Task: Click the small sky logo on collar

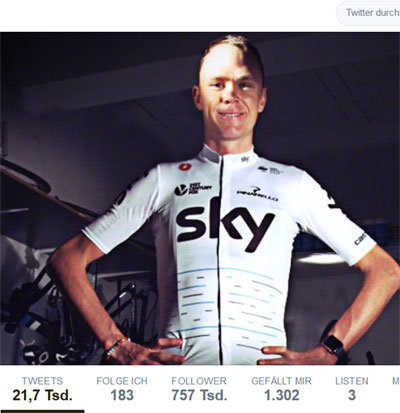Action: coord(245,159)
